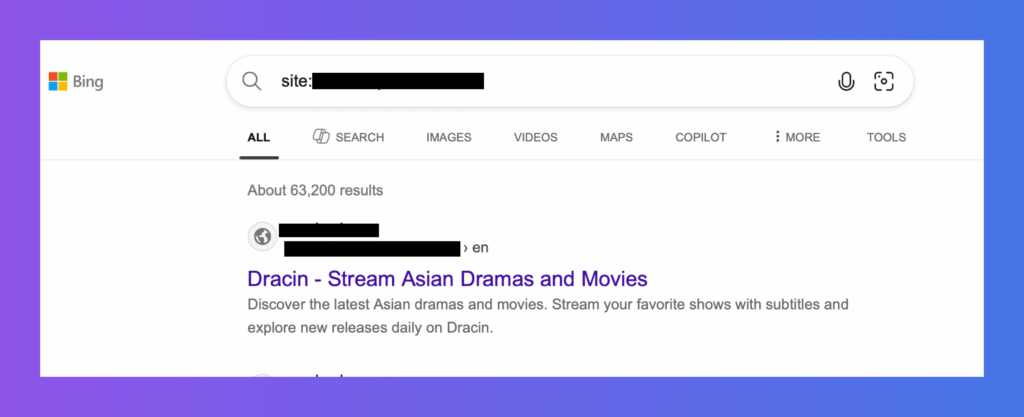
Task: Switch to the VIDEOS tab
Action: point(536,137)
